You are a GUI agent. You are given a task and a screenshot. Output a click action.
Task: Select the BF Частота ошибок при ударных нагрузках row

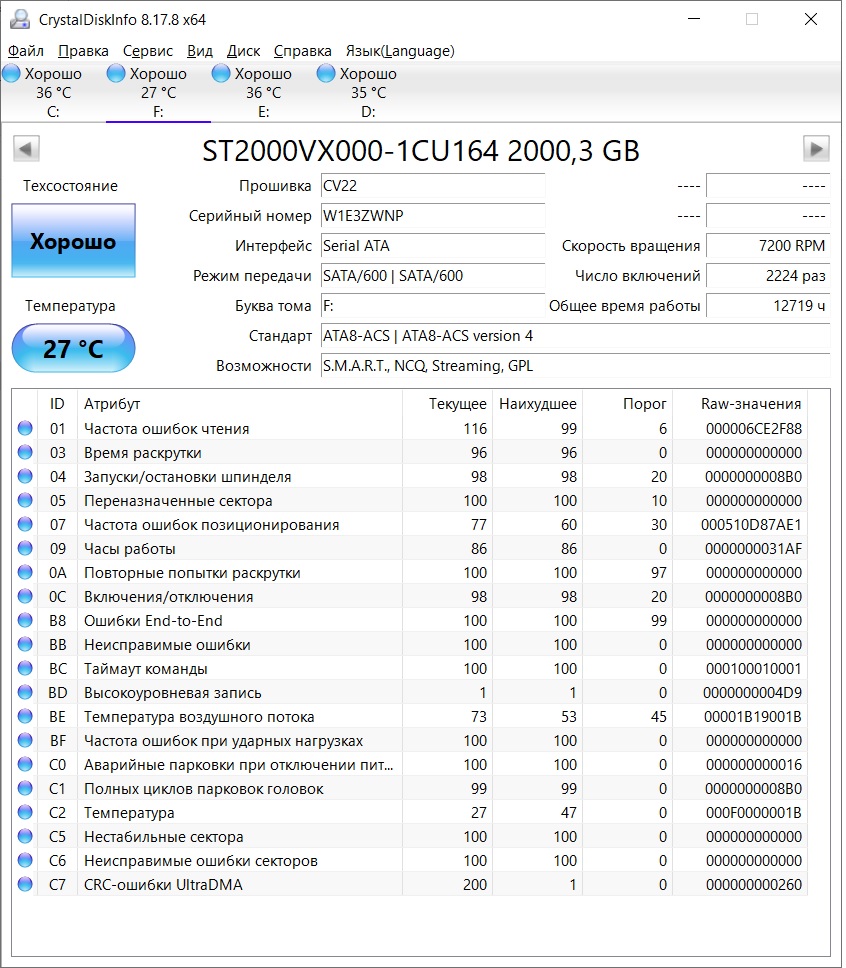click(409, 740)
